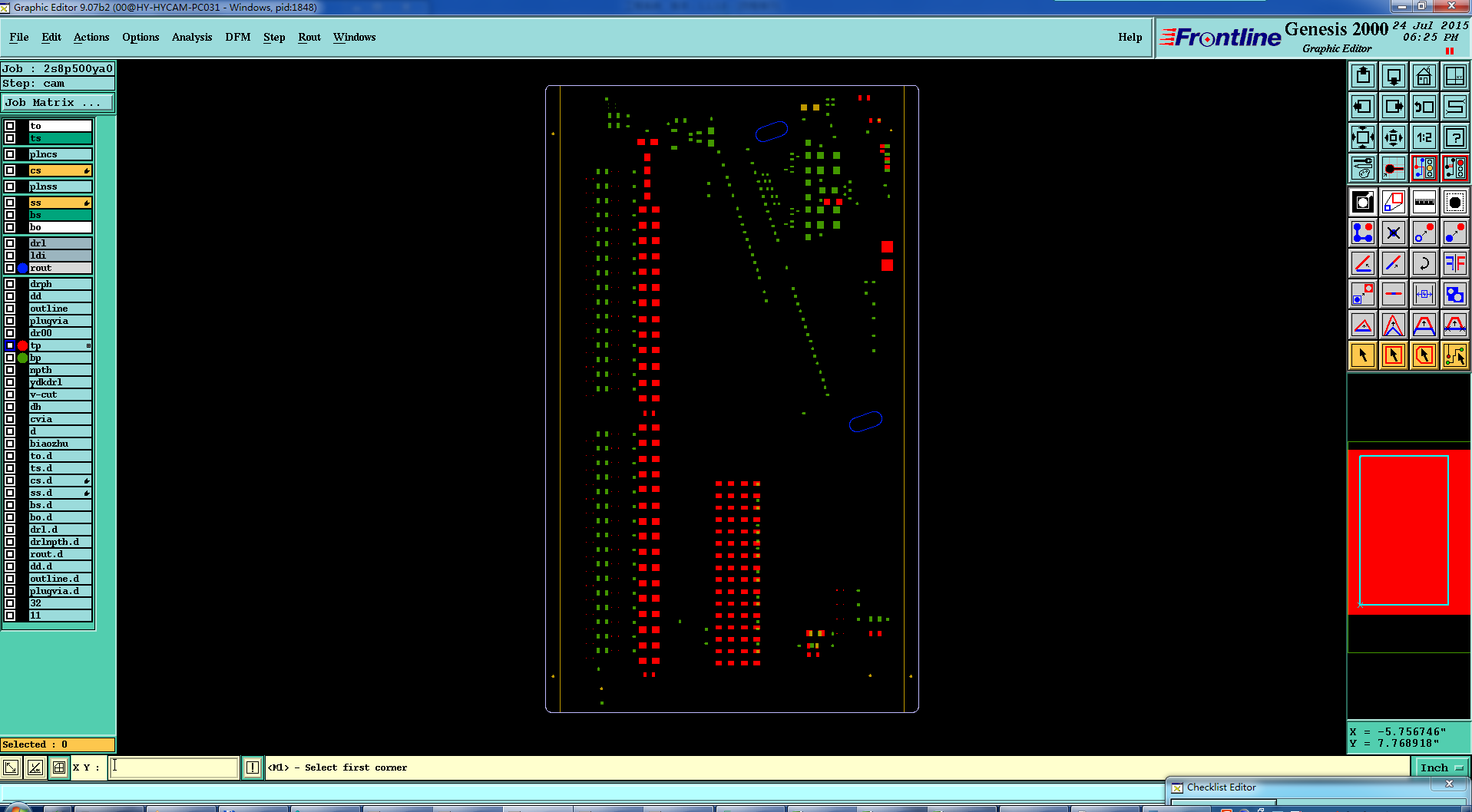Click the Selected : 0 status field
Screen dimensions: 1472x812
[58, 744]
